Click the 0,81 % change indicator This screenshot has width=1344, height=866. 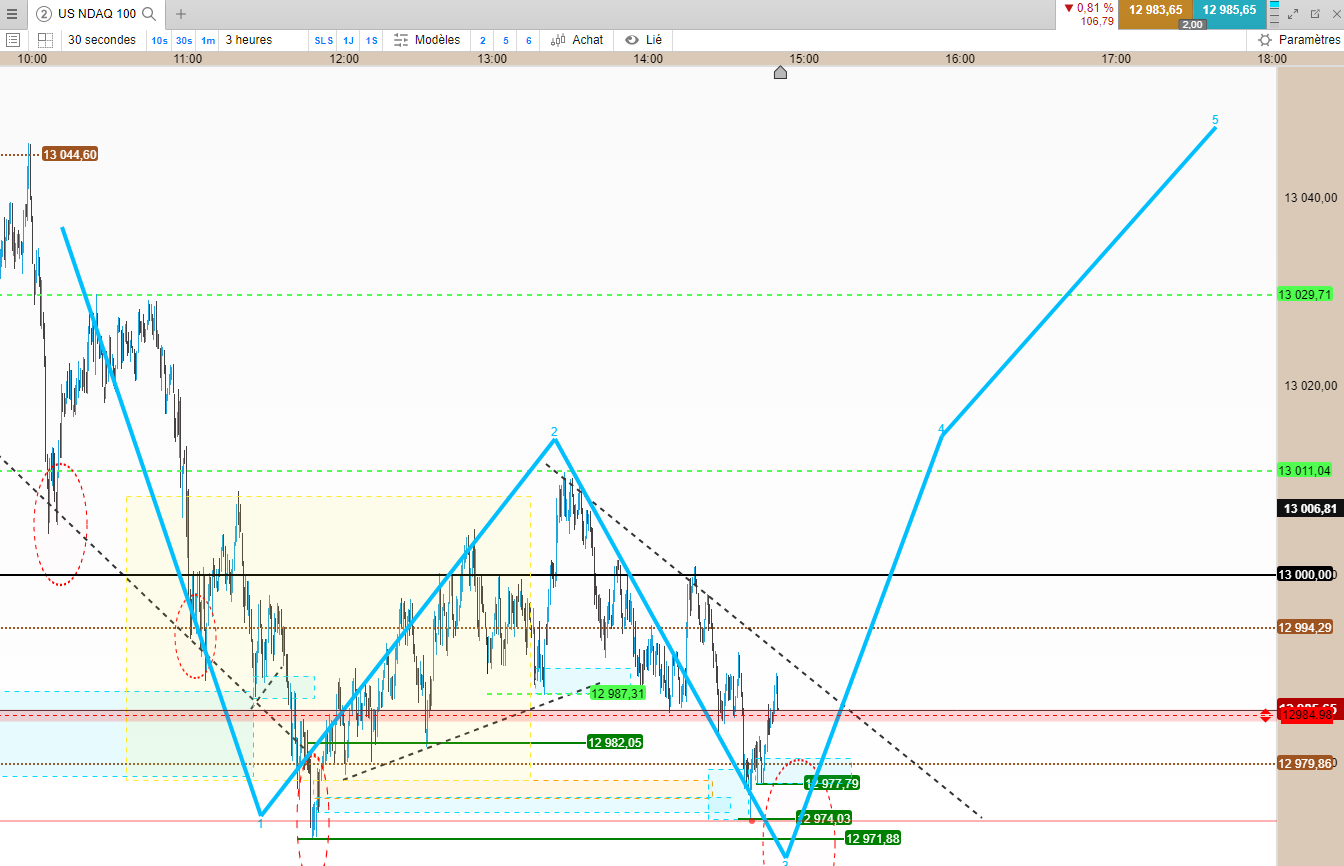point(1089,8)
